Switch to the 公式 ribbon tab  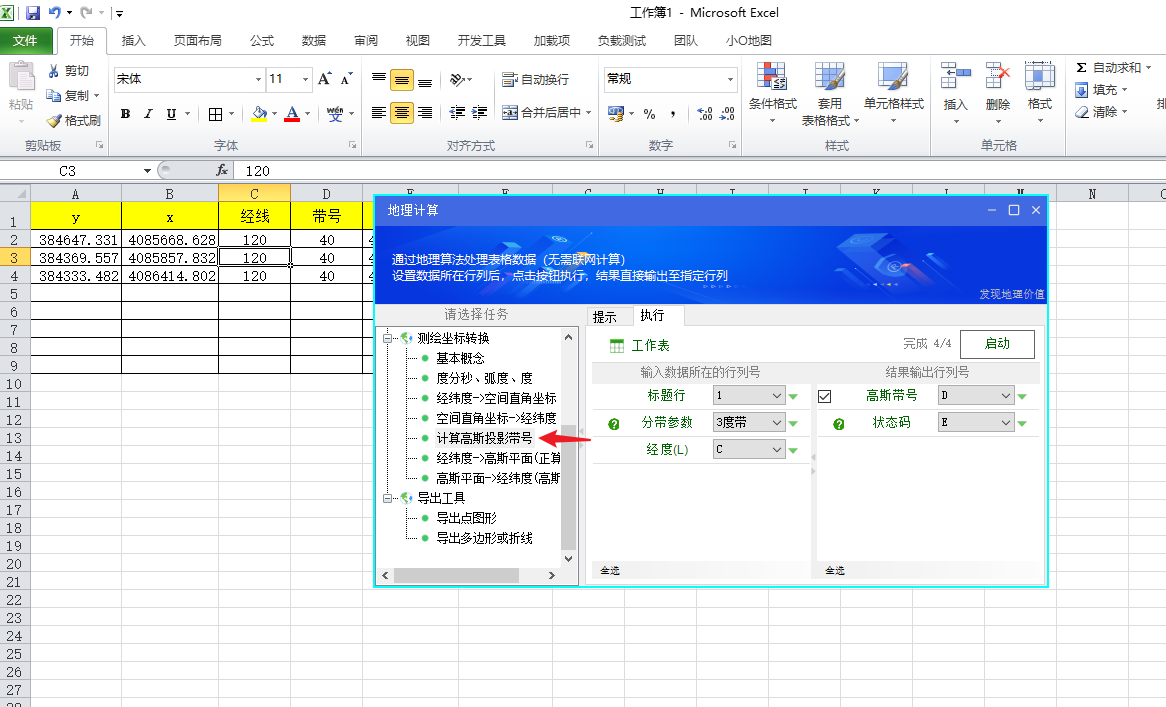[x=262, y=41]
